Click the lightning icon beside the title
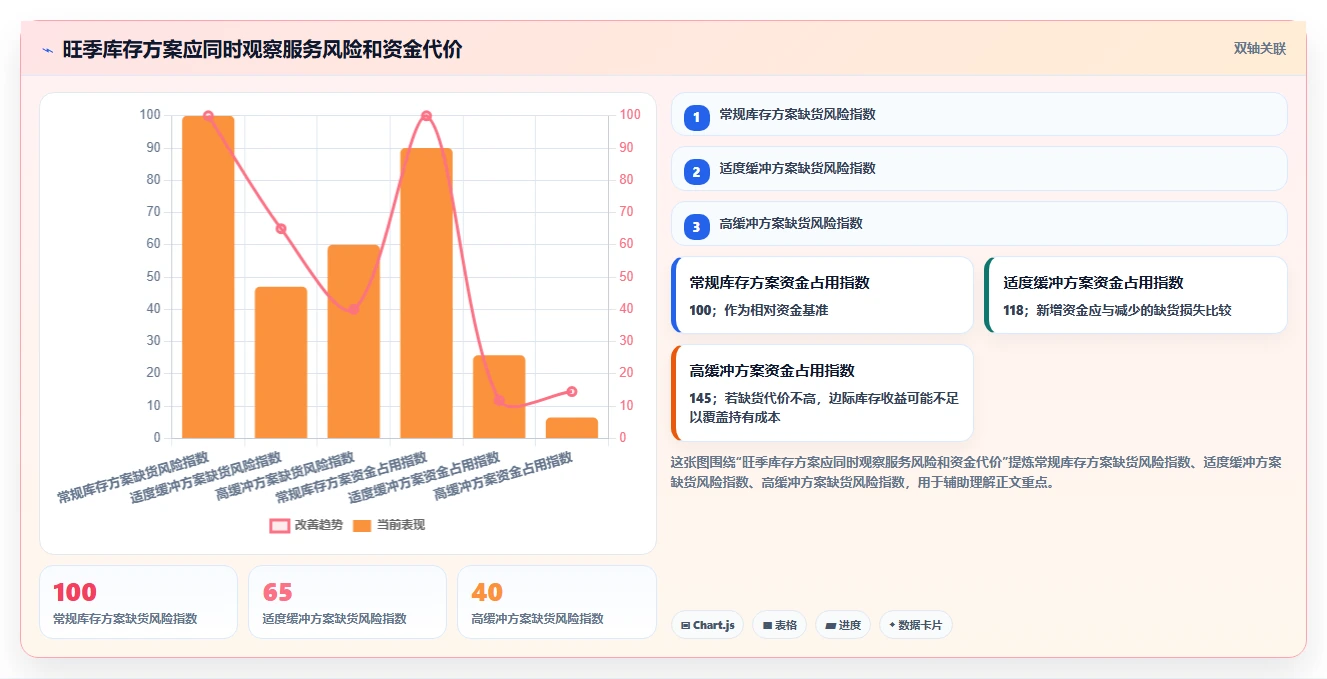This screenshot has width=1327, height=679. coord(47,50)
